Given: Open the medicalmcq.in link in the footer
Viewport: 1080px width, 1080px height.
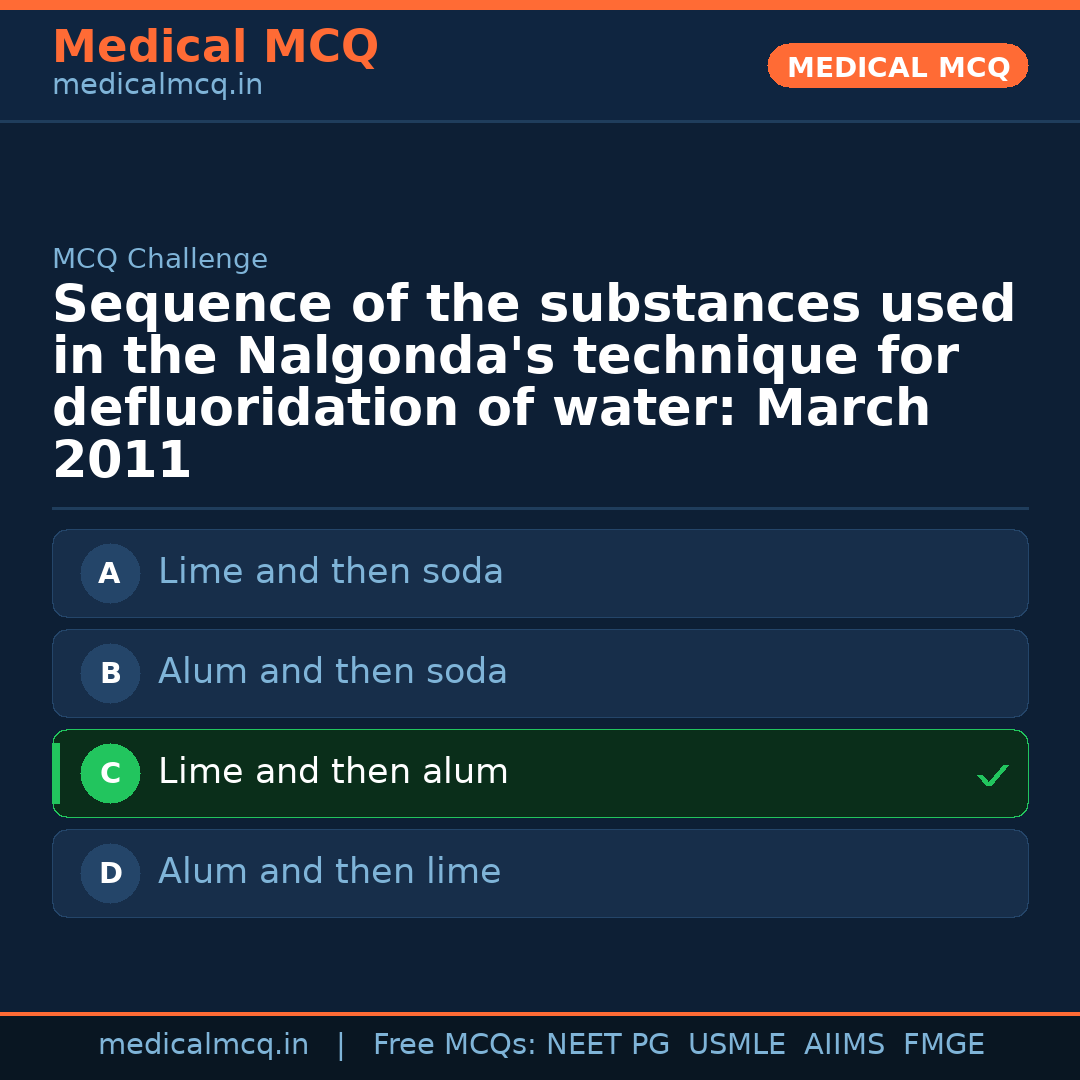Looking at the screenshot, I should (x=203, y=1045).
